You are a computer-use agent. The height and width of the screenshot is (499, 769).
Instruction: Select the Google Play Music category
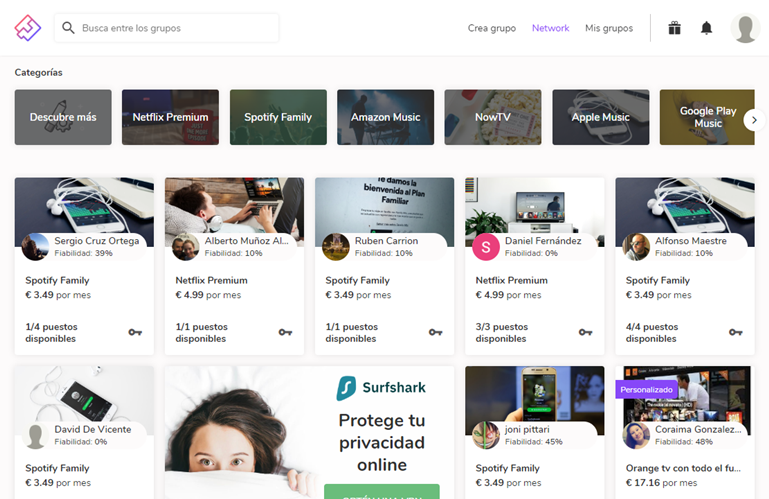(707, 117)
